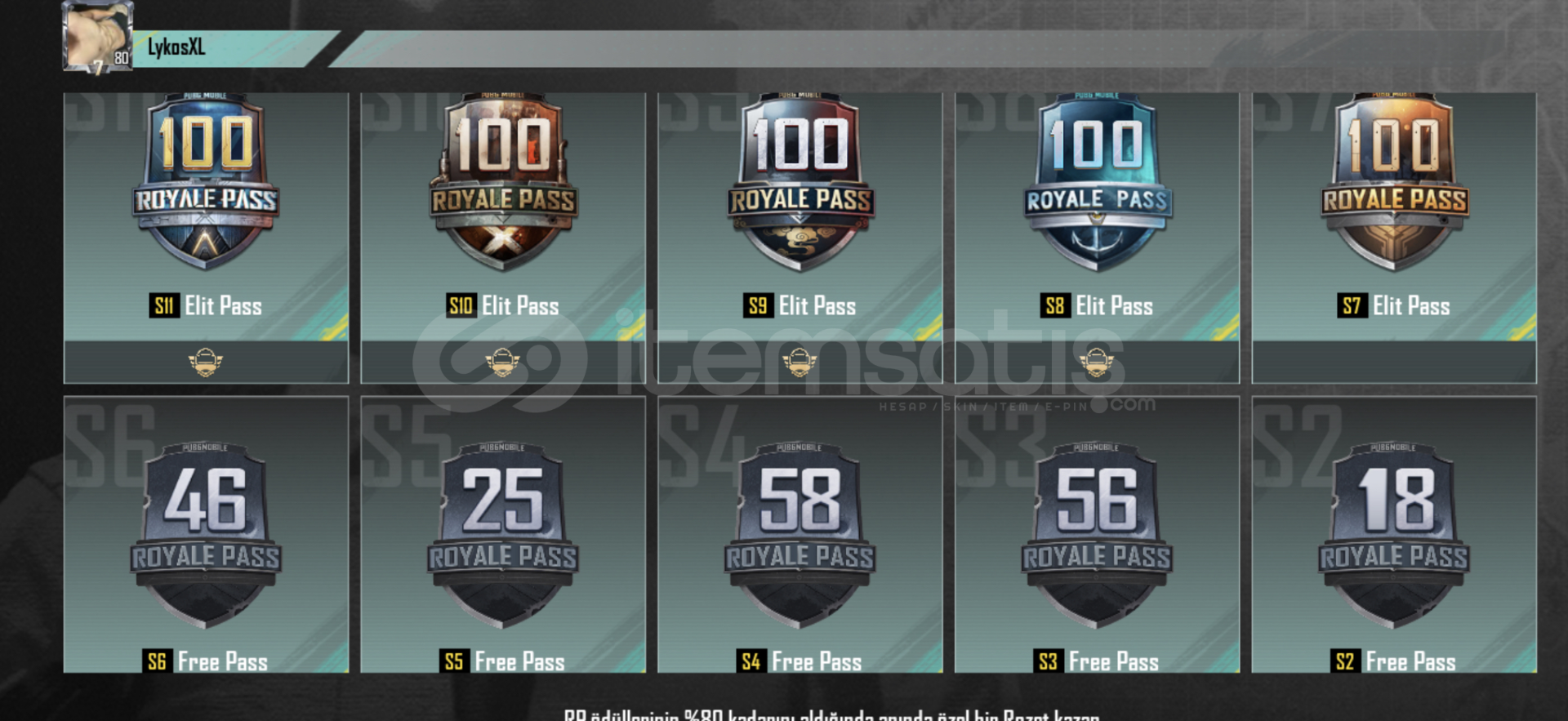Tap the S9 Royale Pass shield

800,182
